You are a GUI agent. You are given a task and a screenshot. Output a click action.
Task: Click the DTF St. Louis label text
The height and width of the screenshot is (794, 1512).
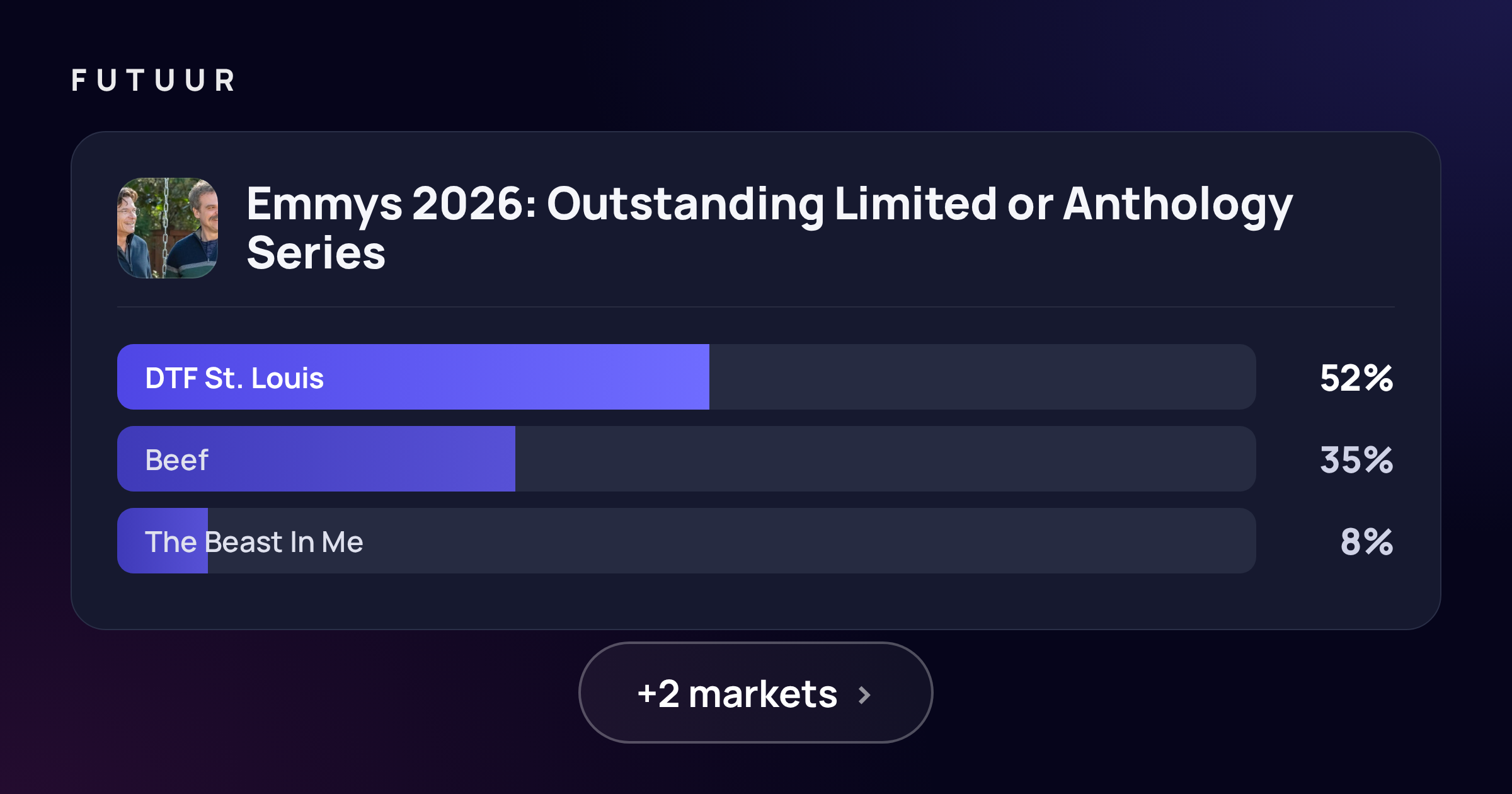[234, 378]
